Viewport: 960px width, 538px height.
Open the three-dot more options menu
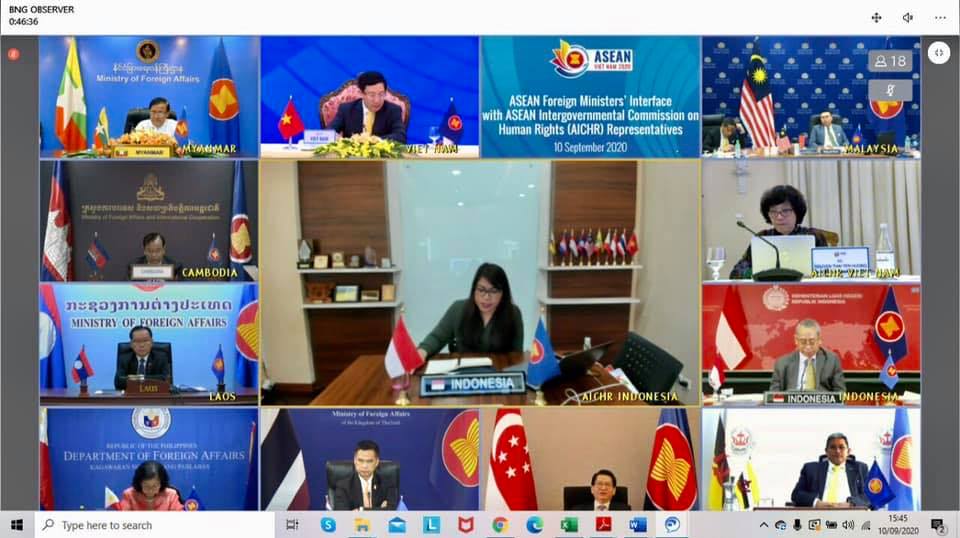pyautogui.click(x=940, y=18)
